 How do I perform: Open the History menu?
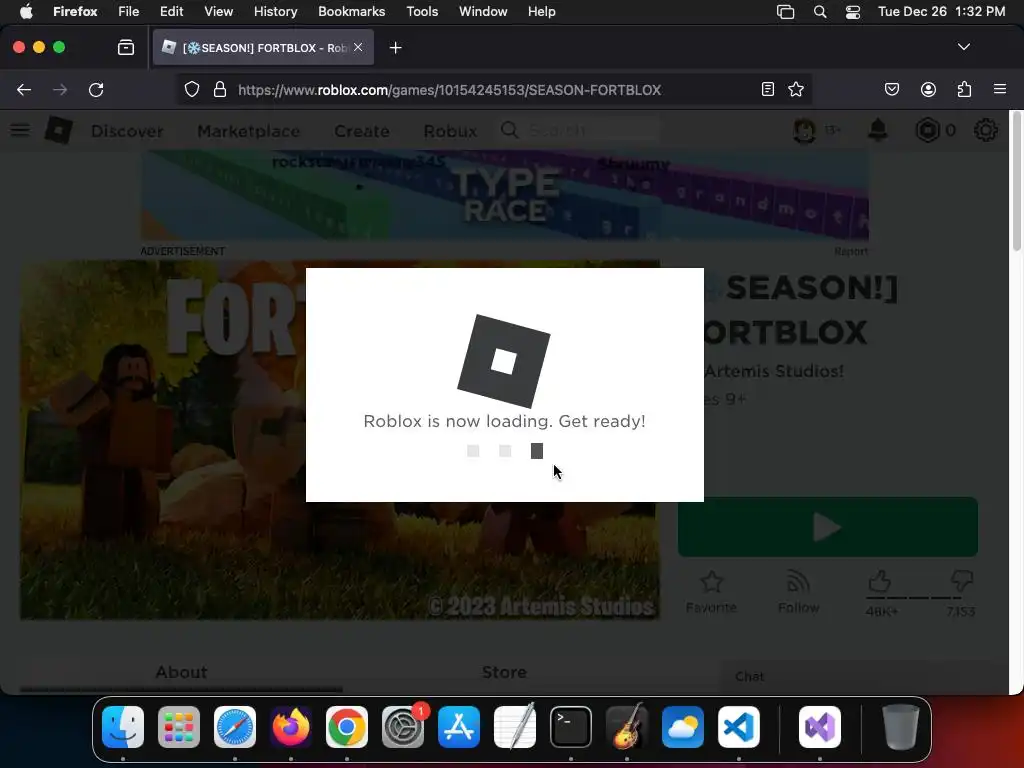[x=276, y=11]
